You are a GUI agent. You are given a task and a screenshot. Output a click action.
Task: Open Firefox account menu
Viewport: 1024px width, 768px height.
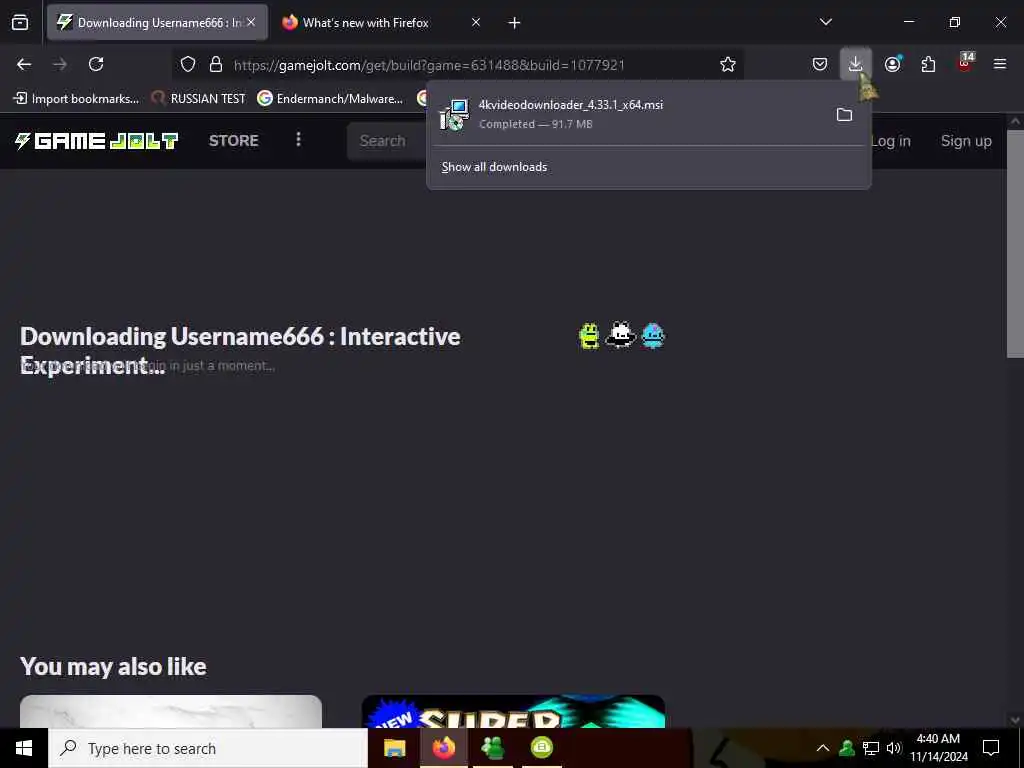pyautogui.click(x=893, y=64)
